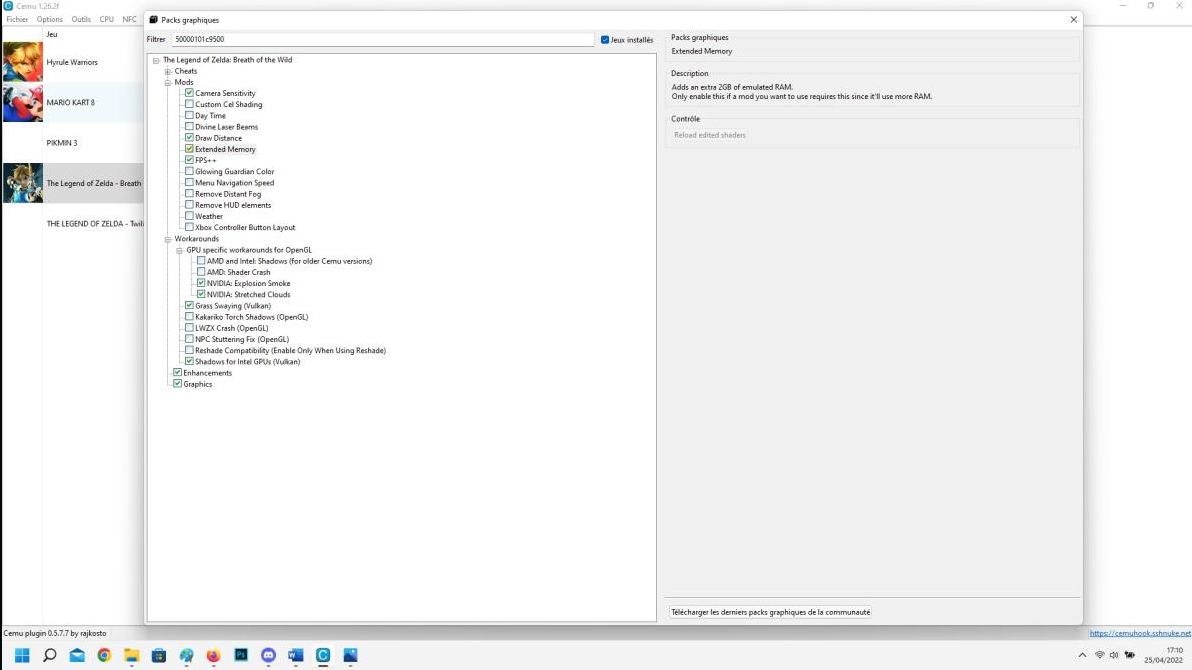Disable NVIDIA: Explosion Smoke workaround
The image size is (1192, 670).
pyautogui.click(x=201, y=283)
